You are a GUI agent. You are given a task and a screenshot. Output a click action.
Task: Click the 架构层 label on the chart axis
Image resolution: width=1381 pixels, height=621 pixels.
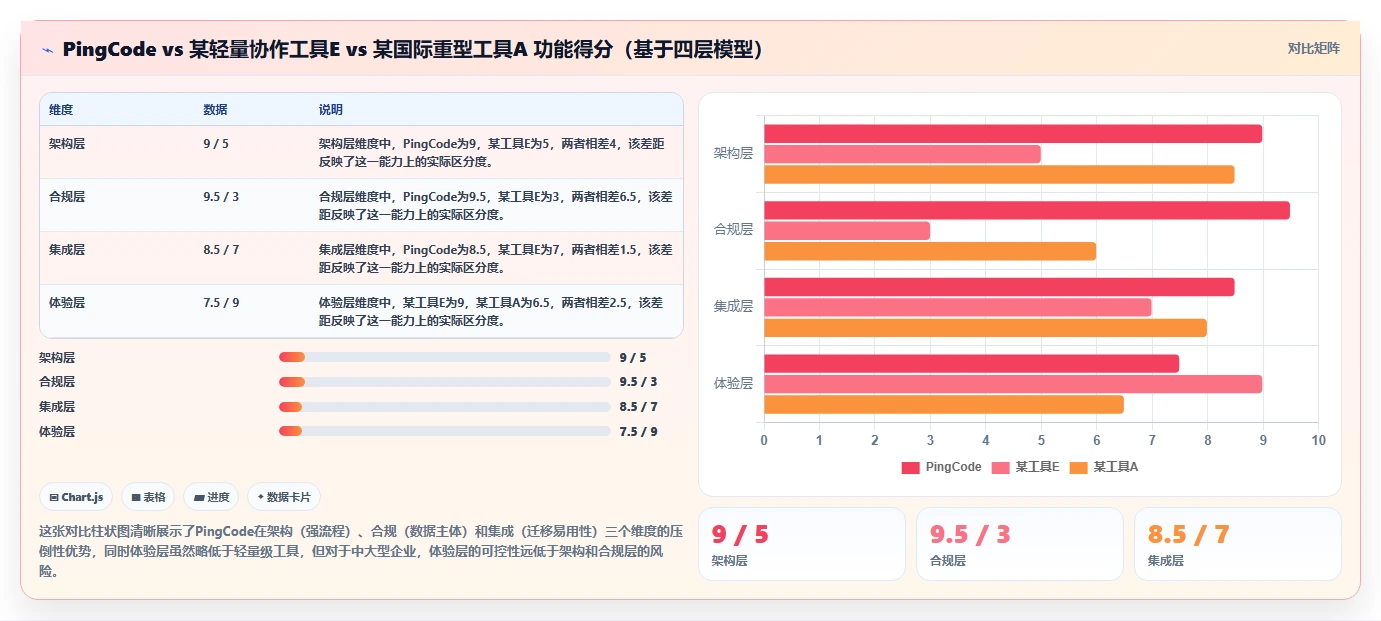[733, 154]
